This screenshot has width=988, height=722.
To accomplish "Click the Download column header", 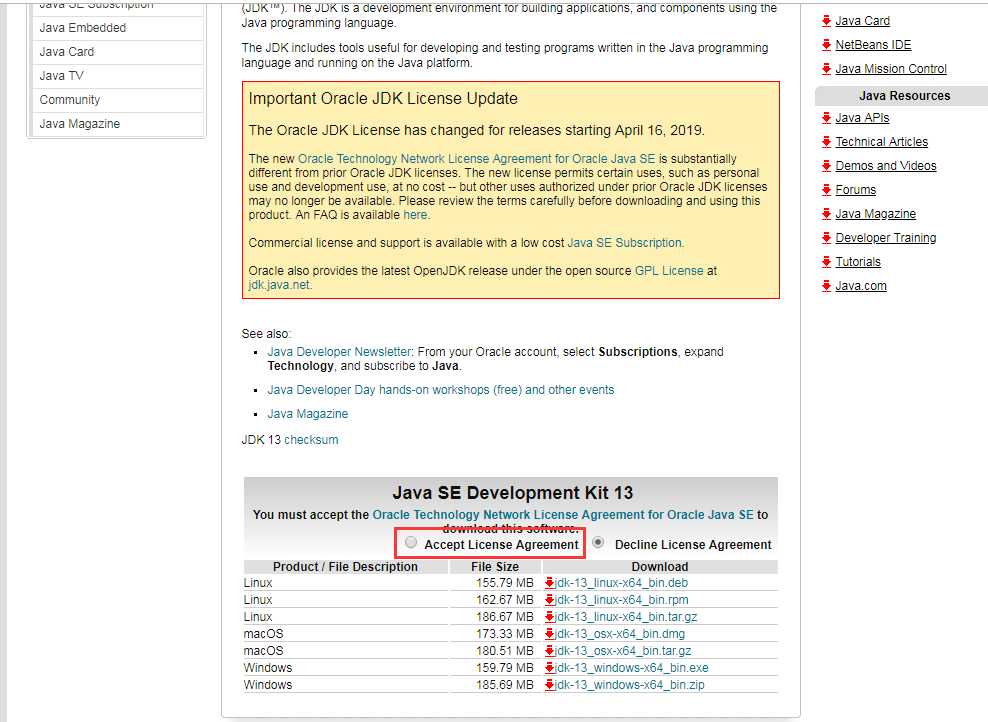I will click(660, 566).
